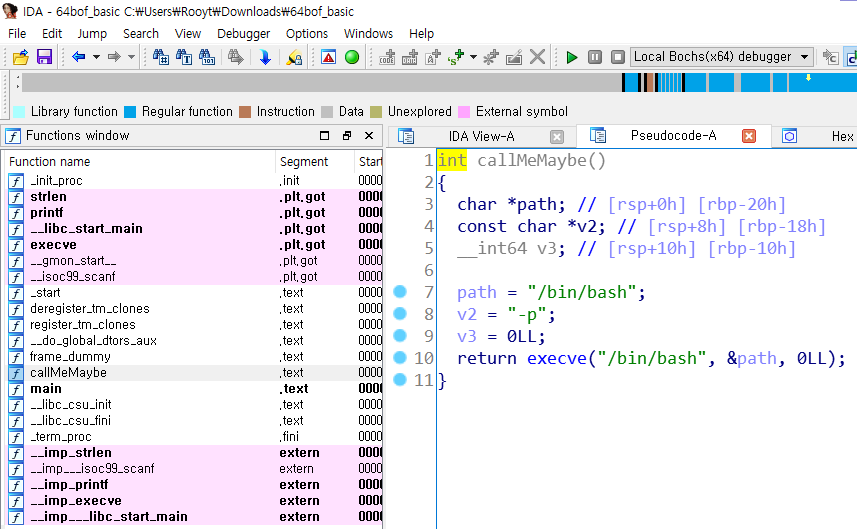Click the search text icon with A
This screenshot has height=529, width=857.
184,57
